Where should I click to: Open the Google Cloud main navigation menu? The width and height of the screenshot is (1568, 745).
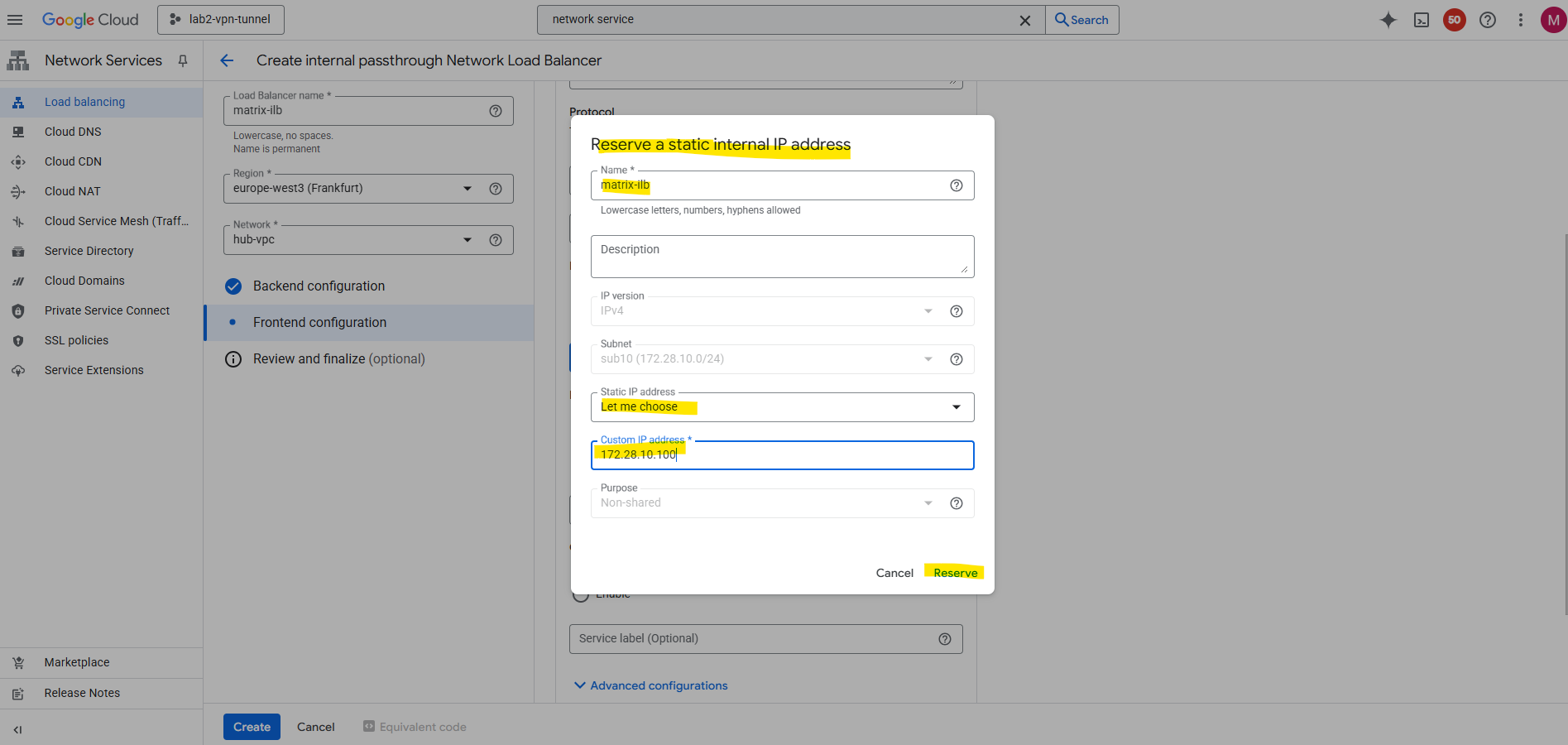(x=15, y=20)
